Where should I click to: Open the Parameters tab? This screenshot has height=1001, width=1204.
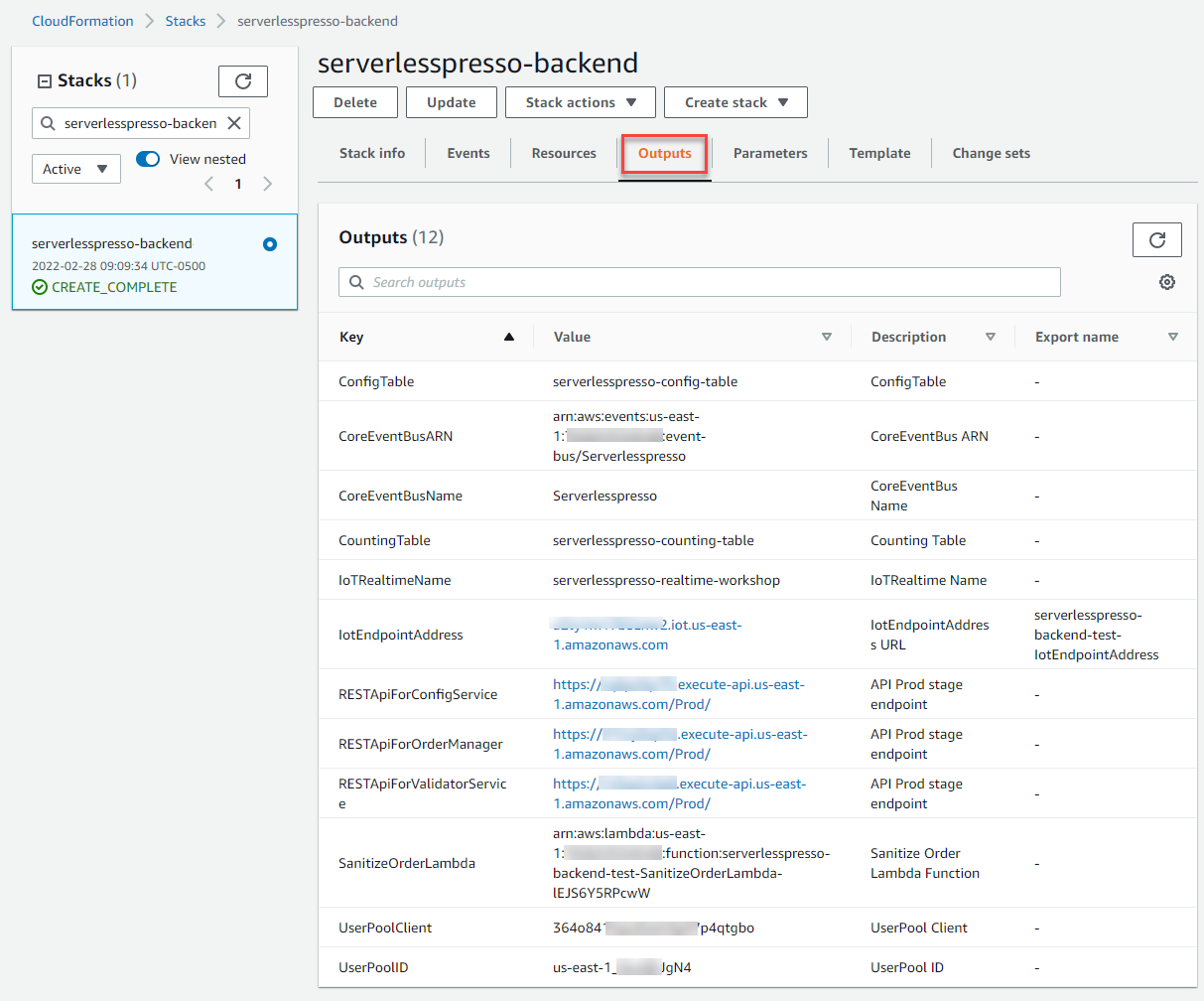click(770, 153)
